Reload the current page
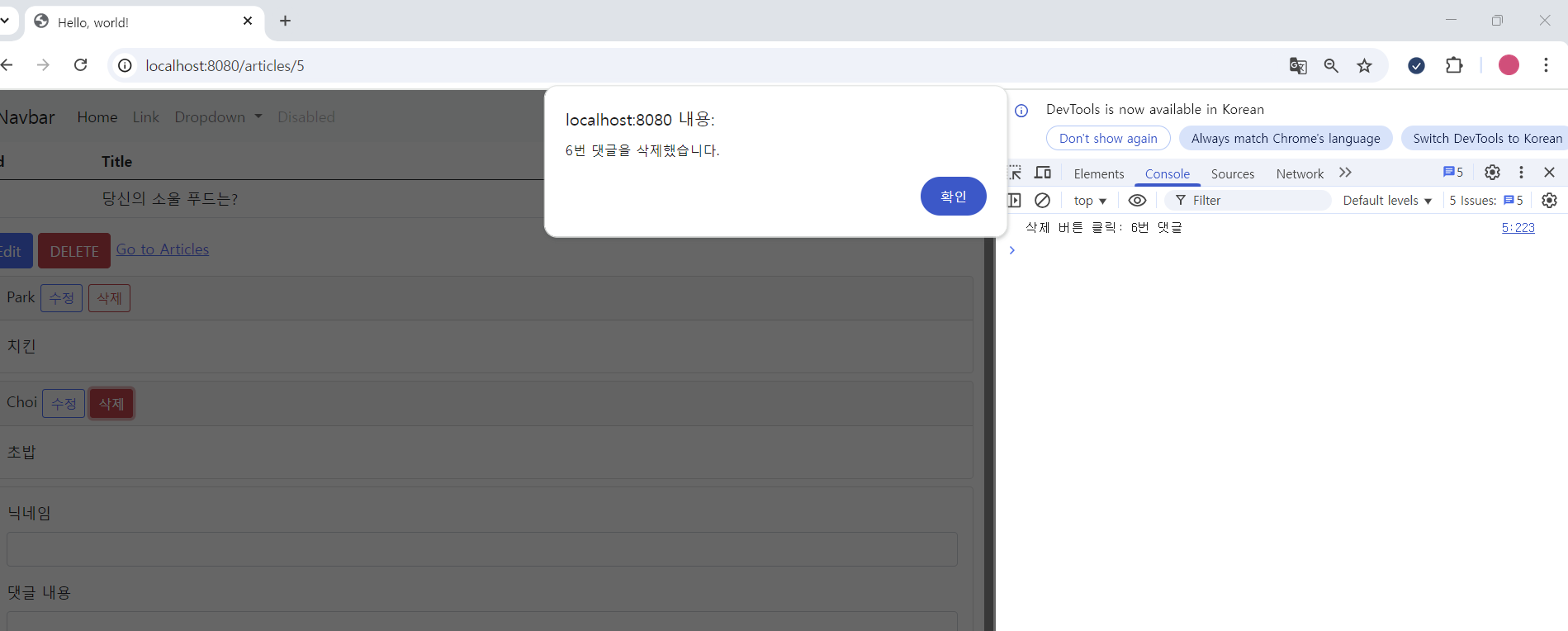 tap(81, 65)
